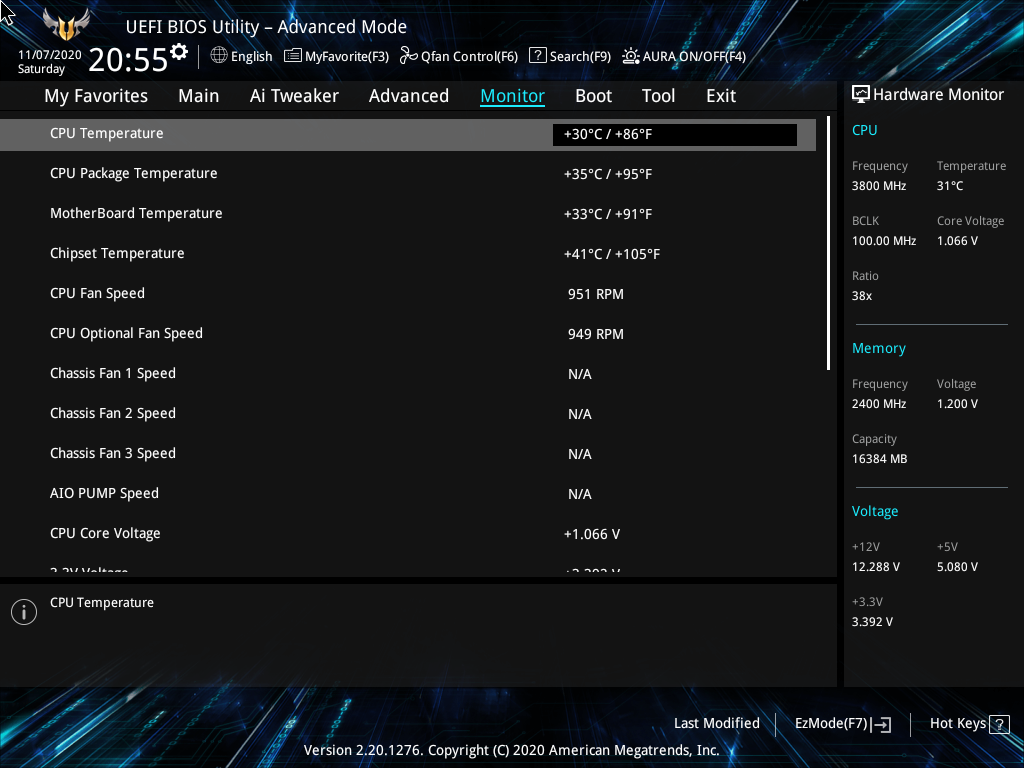Select Chassis Fan 1 Speed row

[408, 374]
